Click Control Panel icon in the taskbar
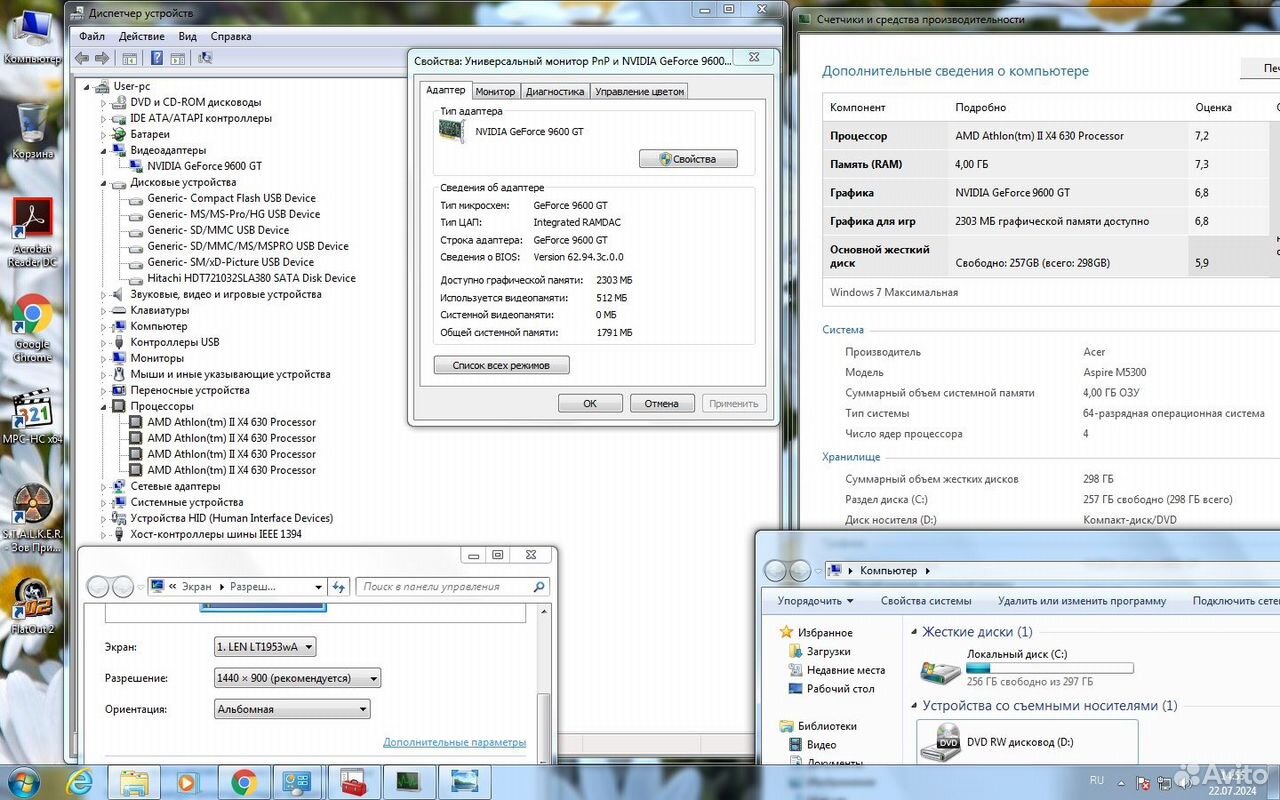 point(297,781)
